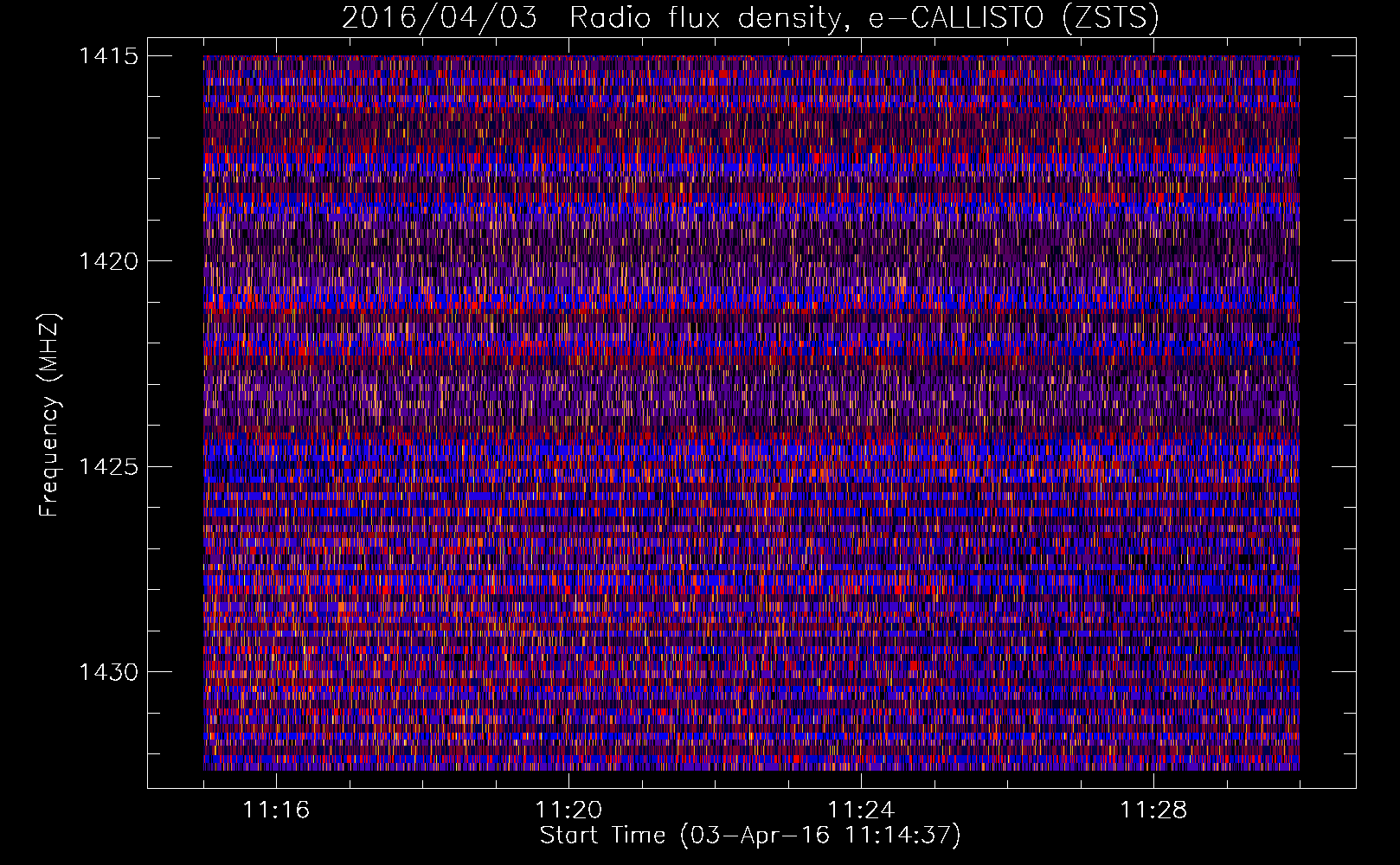
Task: Click the 1415 frequency tick label
Action: click(109, 56)
